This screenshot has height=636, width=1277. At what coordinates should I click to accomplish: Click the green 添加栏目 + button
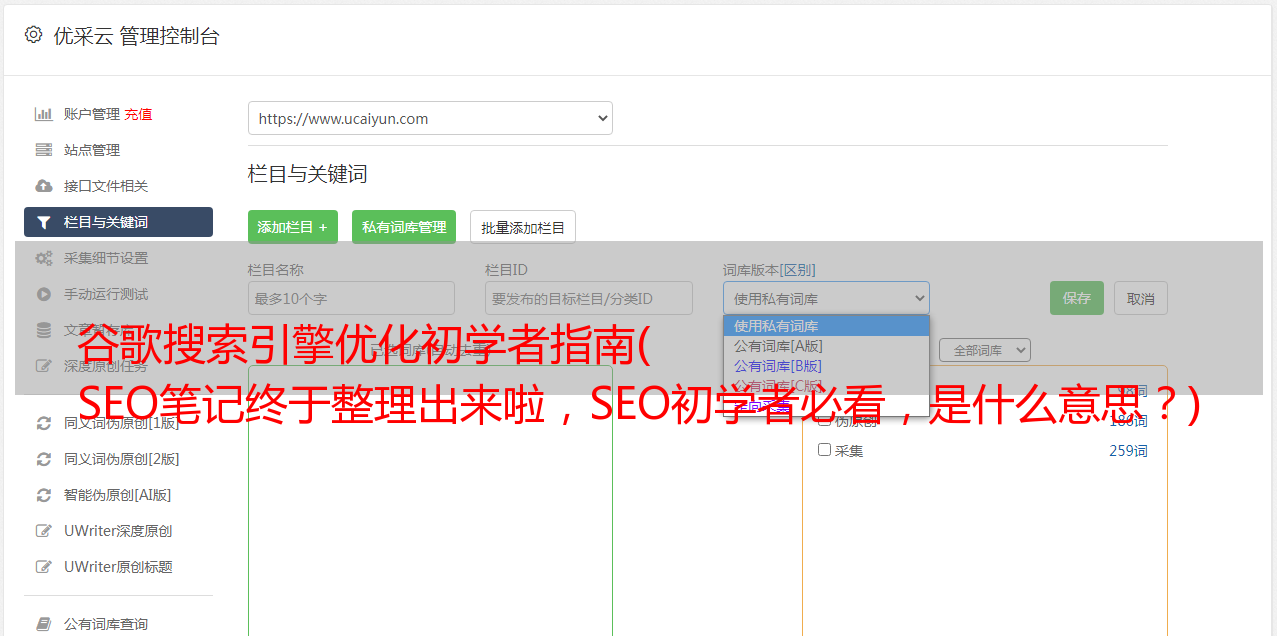[x=293, y=227]
